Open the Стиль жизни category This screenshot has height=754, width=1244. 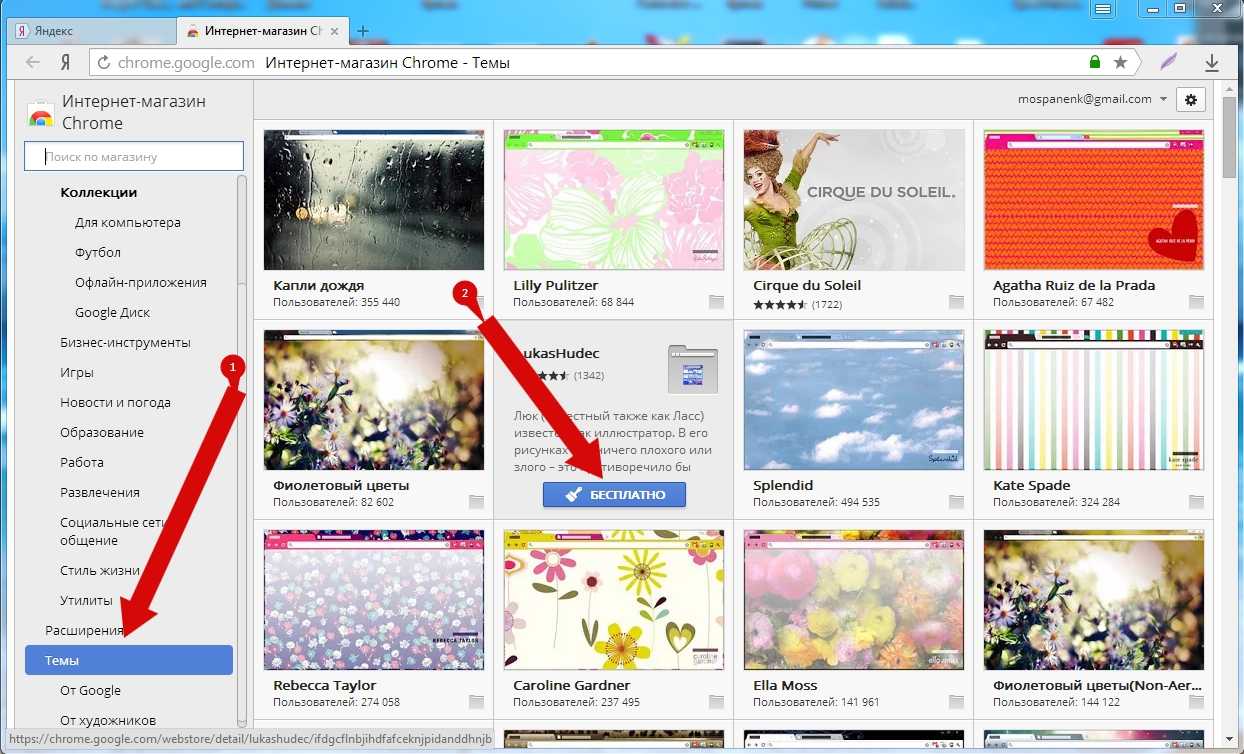tap(99, 570)
